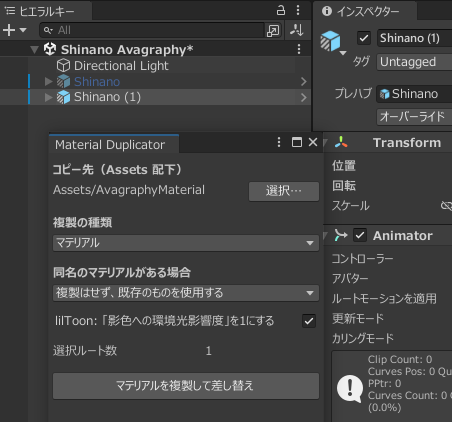This screenshot has width=452, height=422.
Task: Switch to the Inspector tab
Action: pyautogui.click(x=365, y=11)
